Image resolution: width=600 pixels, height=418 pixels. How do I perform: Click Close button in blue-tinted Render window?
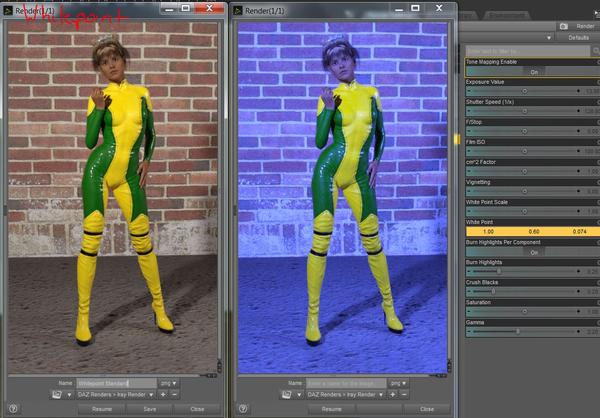pyautogui.click(x=427, y=409)
